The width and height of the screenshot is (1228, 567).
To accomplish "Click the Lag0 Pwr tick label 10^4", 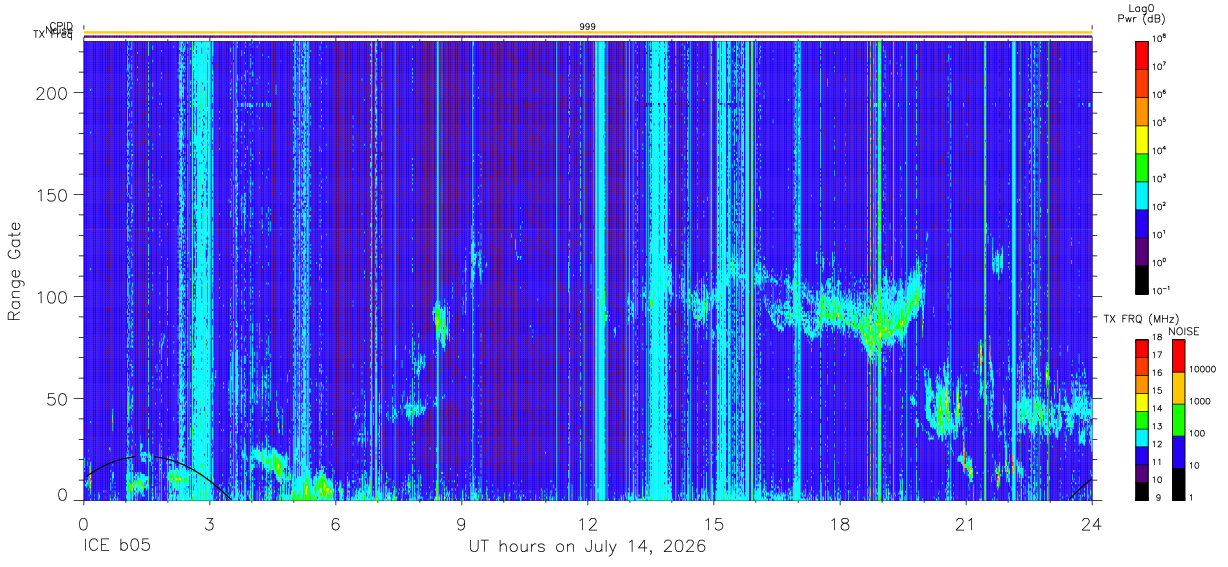I will (x=1159, y=151).
